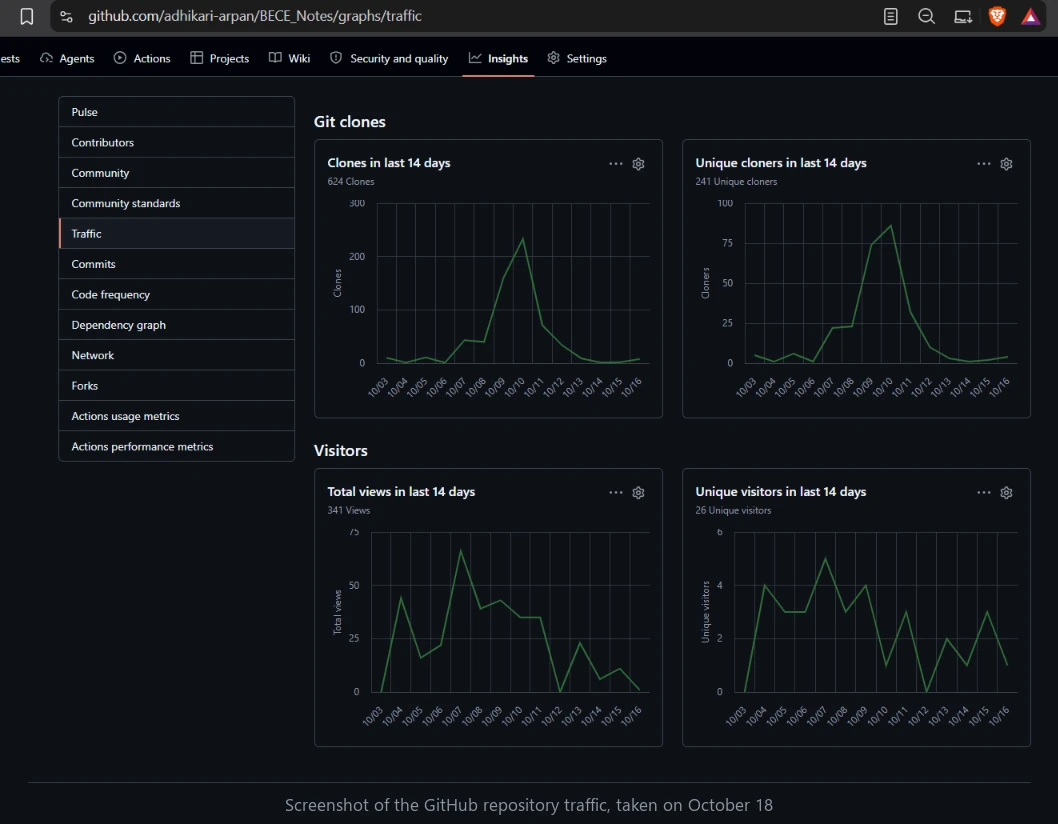The height and width of the screenshot is (824, 1058).
Task: Open Pulse in the Insights sidebar
Action: click(x=177, y=112)
